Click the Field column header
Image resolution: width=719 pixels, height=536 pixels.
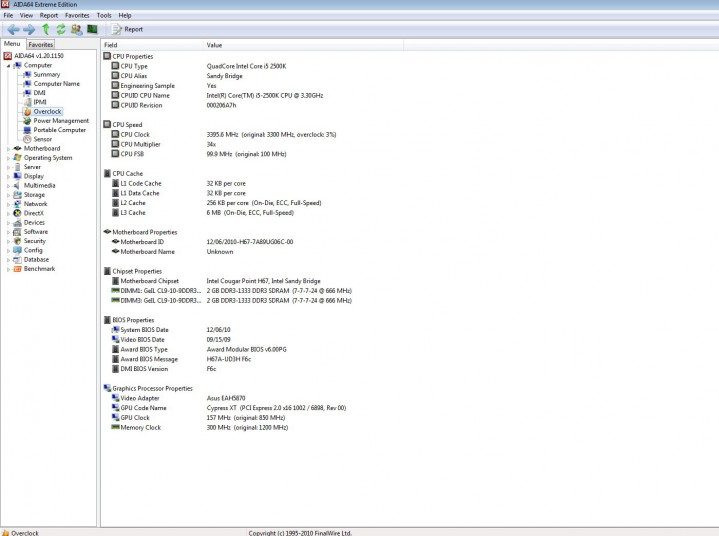click(x=152, y=45)
